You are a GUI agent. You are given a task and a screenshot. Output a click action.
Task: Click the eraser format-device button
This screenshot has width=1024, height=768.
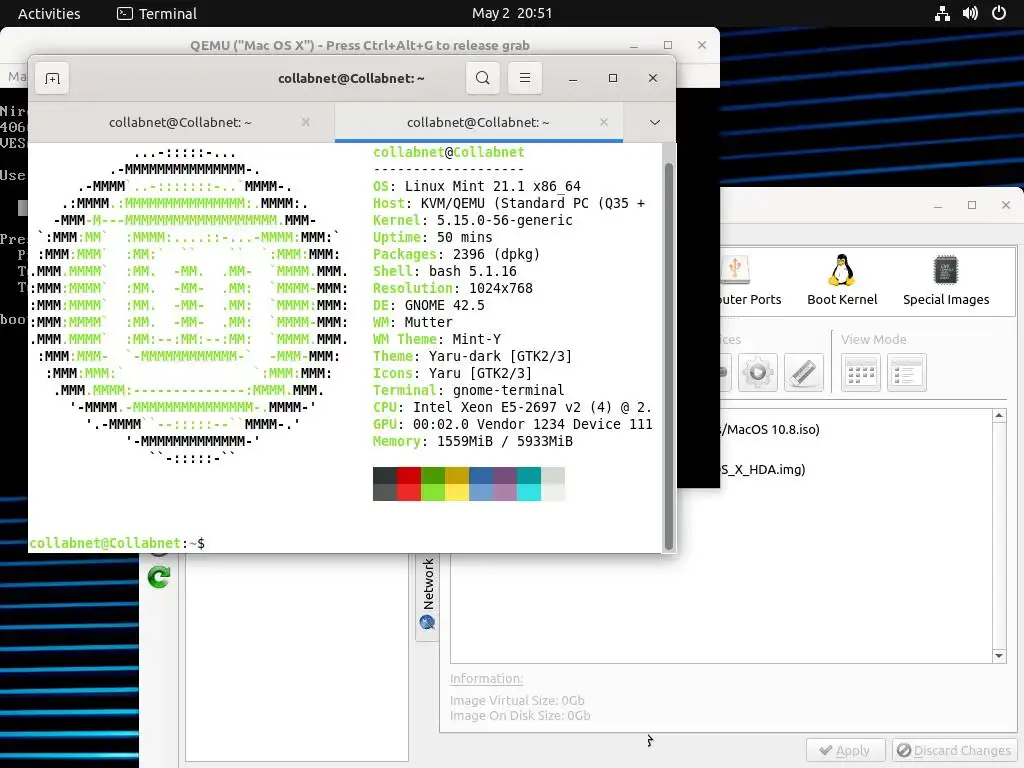(x=803, y=373)
